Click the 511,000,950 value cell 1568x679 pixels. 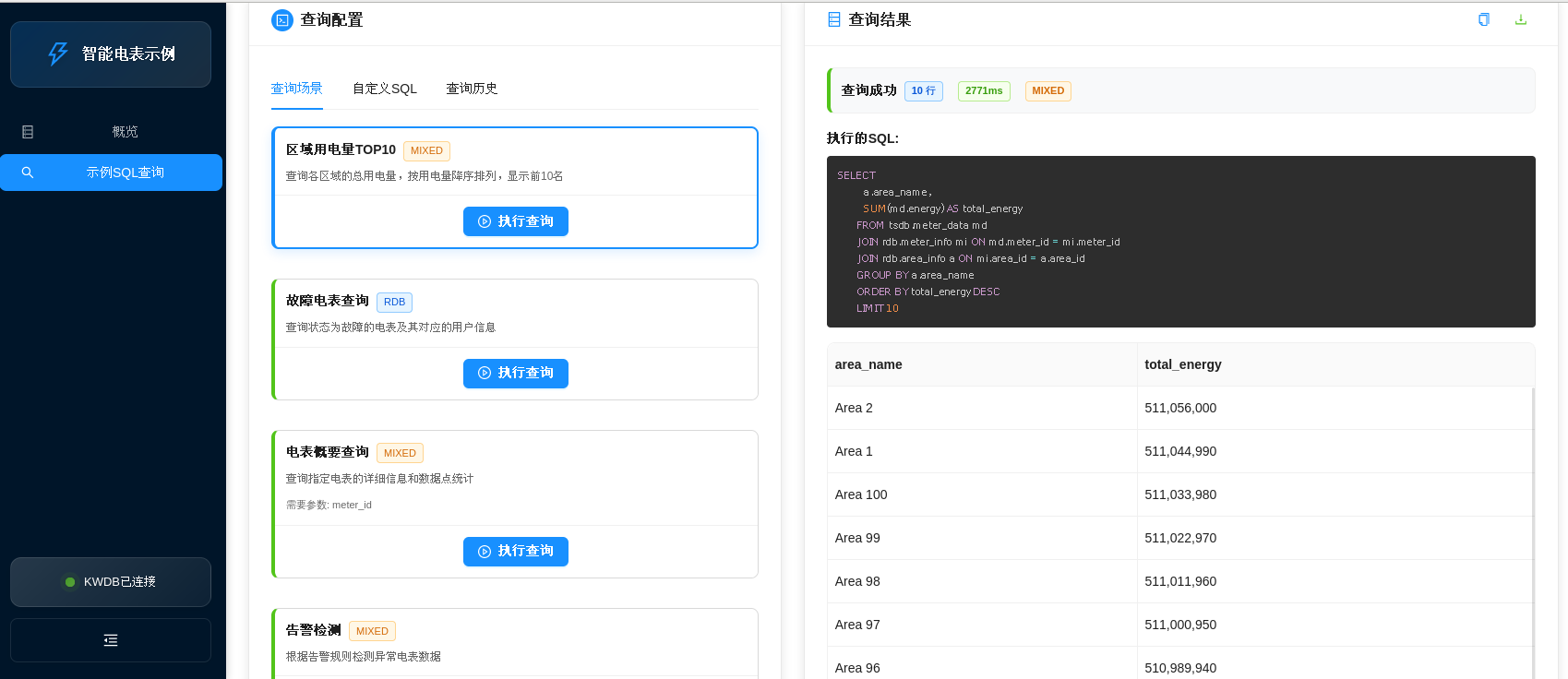[1336, 625]
